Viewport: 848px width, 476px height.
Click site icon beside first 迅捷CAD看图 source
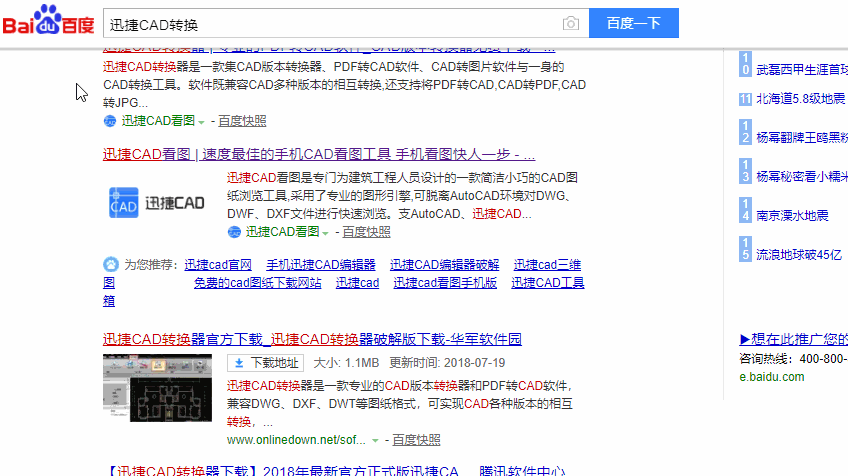tap(110, 121)
